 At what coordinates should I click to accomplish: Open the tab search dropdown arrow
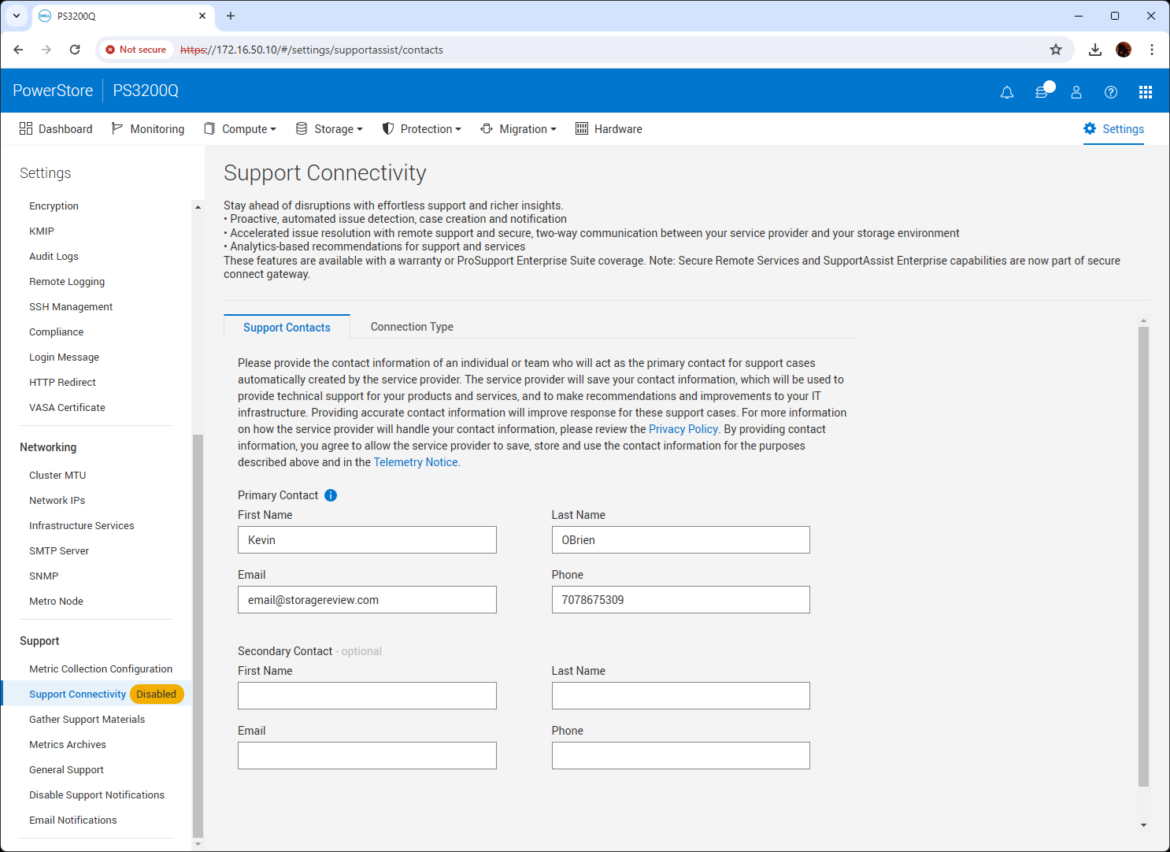pyautogui.click(x=16, y=16)
